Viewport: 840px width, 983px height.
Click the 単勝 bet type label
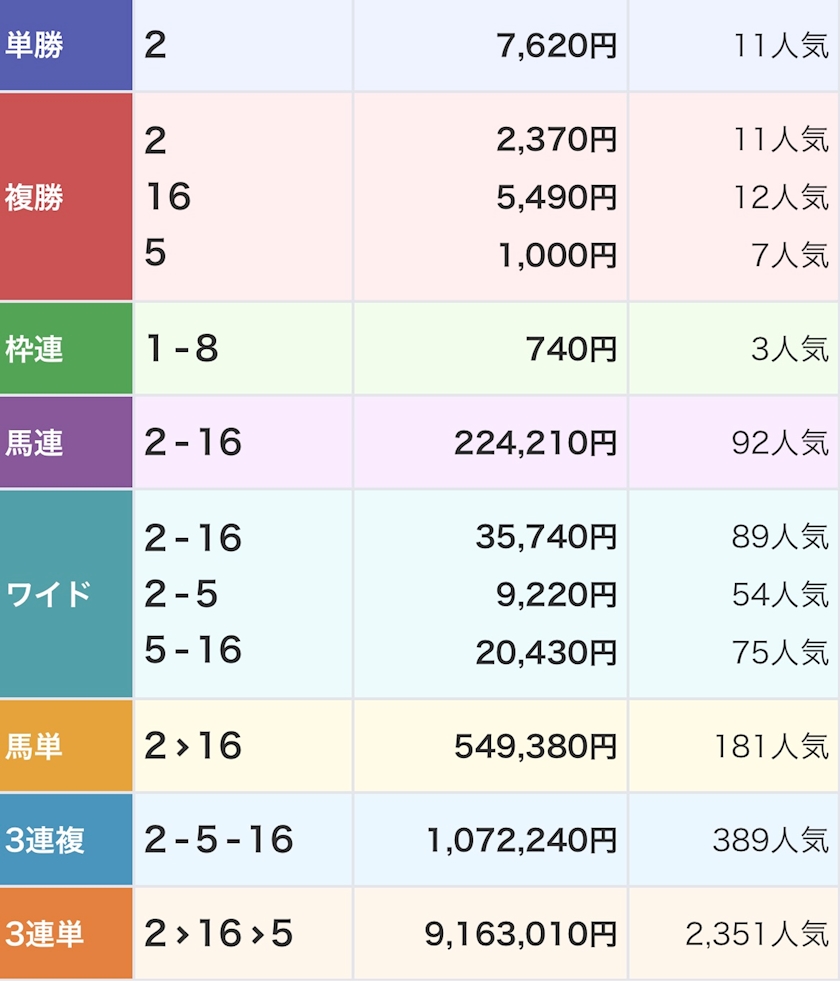pyautogui.click(x=36, y=46)
